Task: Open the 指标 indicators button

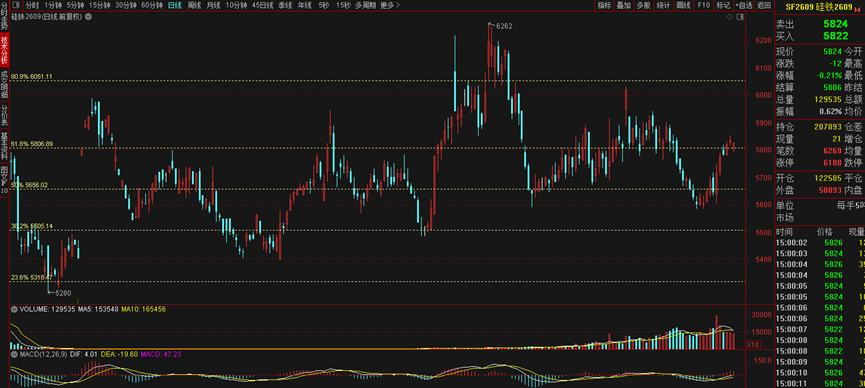Action: point(604,5)
